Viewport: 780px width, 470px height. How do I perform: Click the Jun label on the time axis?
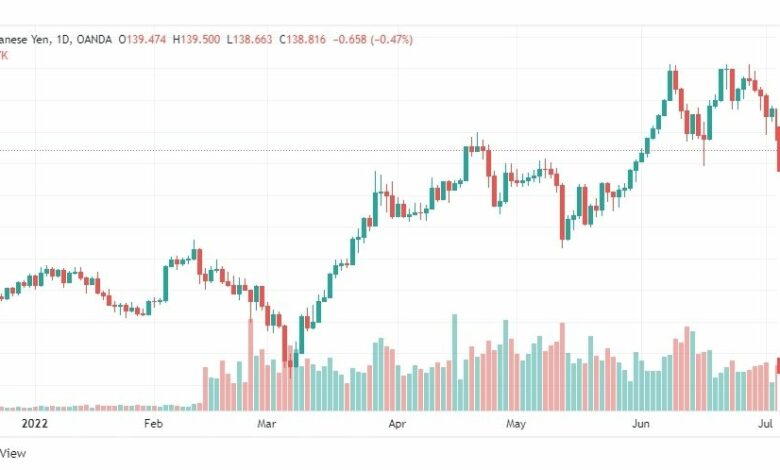click(641, 424)
